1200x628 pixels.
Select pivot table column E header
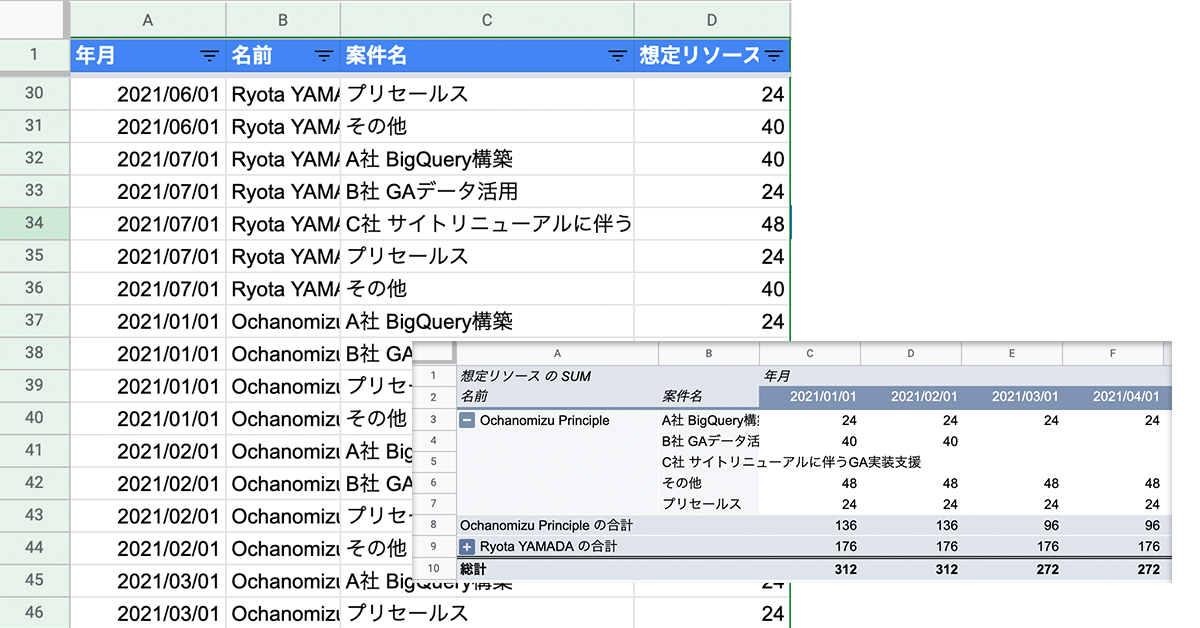[x=1011, y=353]
